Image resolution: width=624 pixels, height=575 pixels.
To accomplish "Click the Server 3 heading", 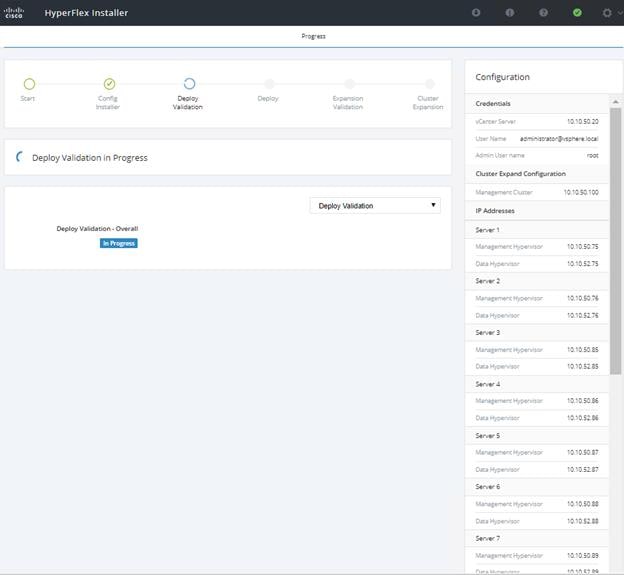I will (488, 332).
